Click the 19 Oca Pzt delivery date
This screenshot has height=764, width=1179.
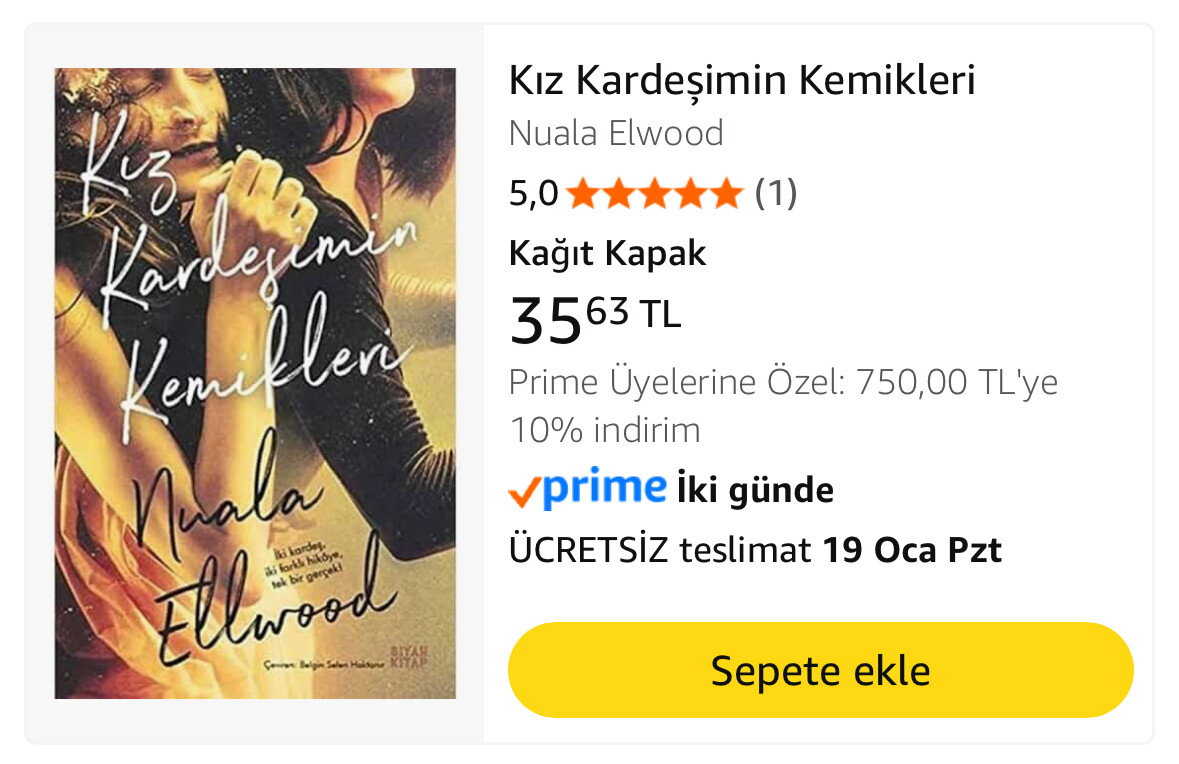click(x=912, y=550)
